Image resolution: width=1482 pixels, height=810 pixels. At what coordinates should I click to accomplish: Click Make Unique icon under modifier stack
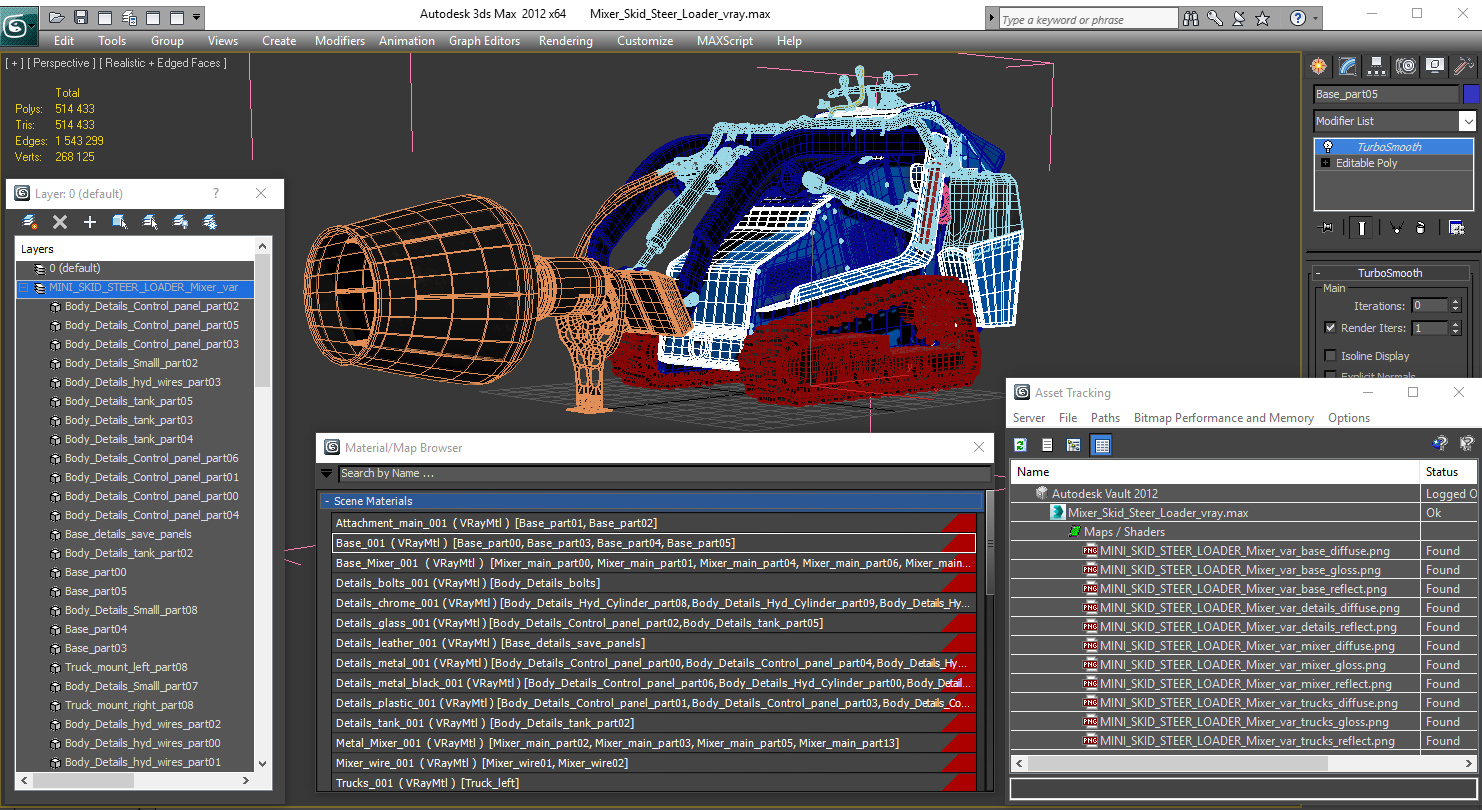point(1395,228)
